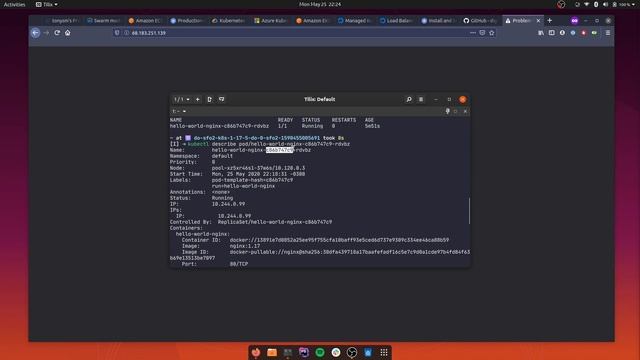Open the Firefox account icon
The image size is (640, 360).
pos(562,33)
